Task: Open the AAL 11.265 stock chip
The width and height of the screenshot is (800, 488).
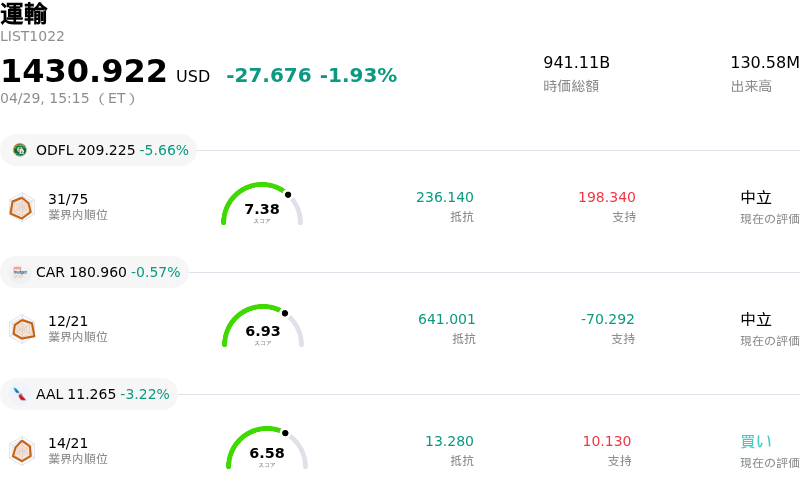Action: pos(90,394)
